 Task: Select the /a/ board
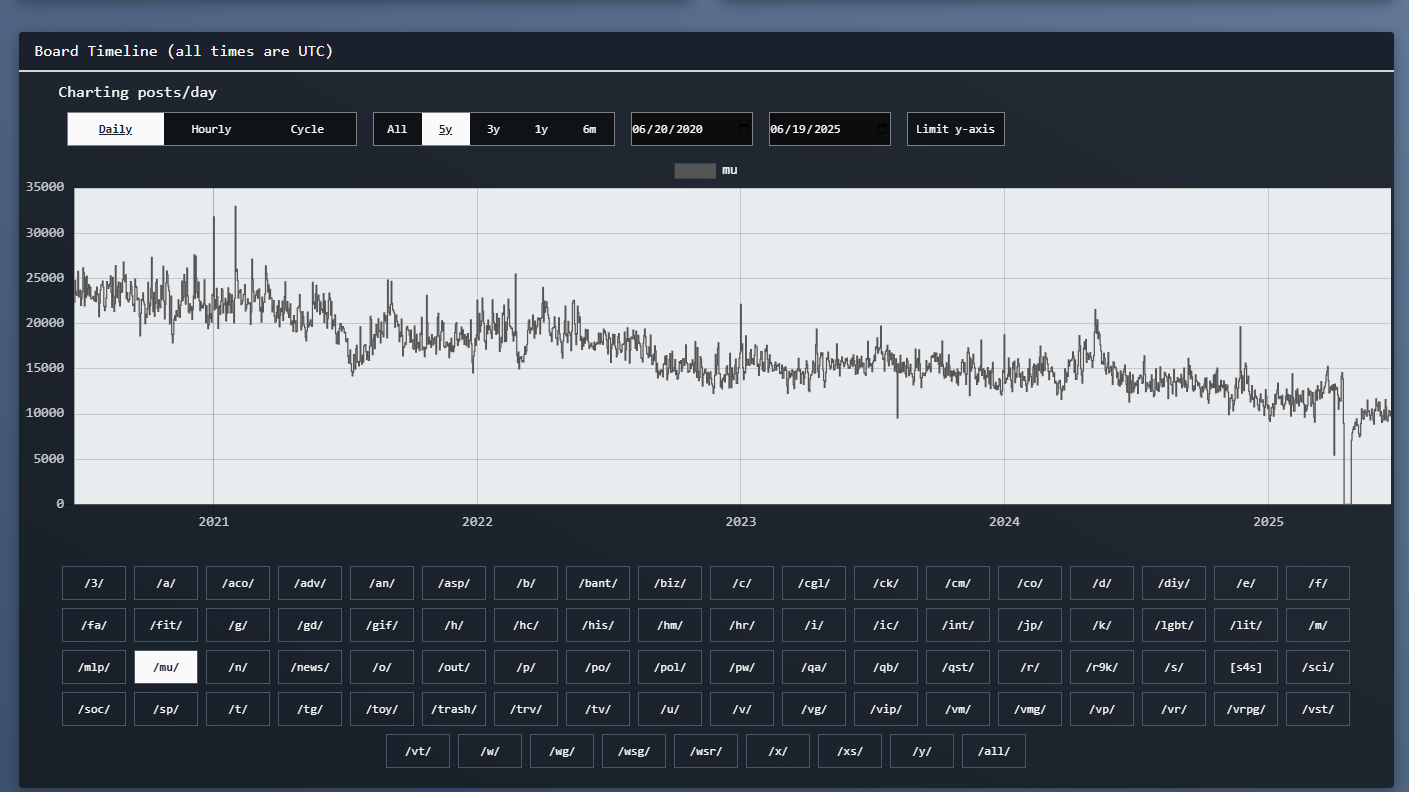[x=166, y=583]
